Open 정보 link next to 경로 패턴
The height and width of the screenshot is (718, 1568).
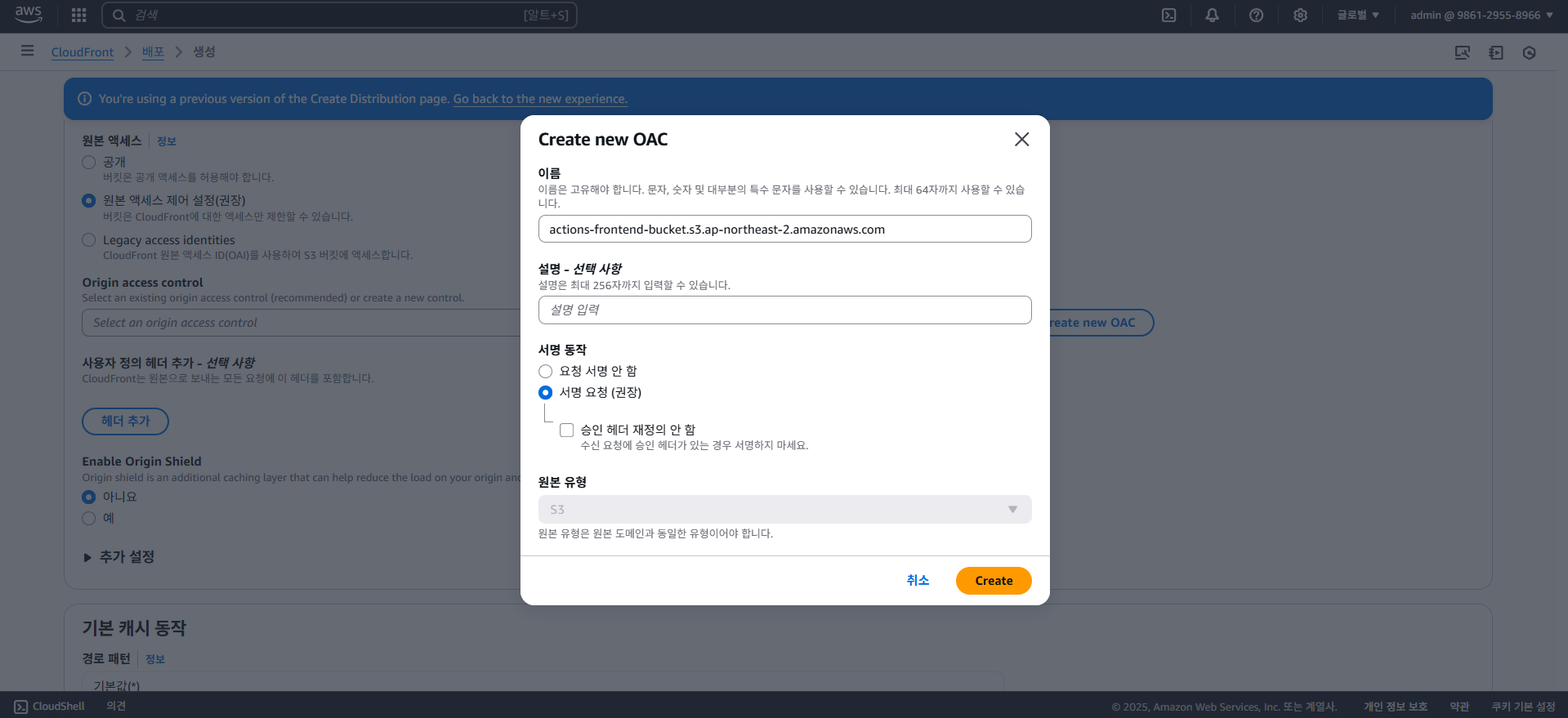pyautogui.click(x=155, y=659)
